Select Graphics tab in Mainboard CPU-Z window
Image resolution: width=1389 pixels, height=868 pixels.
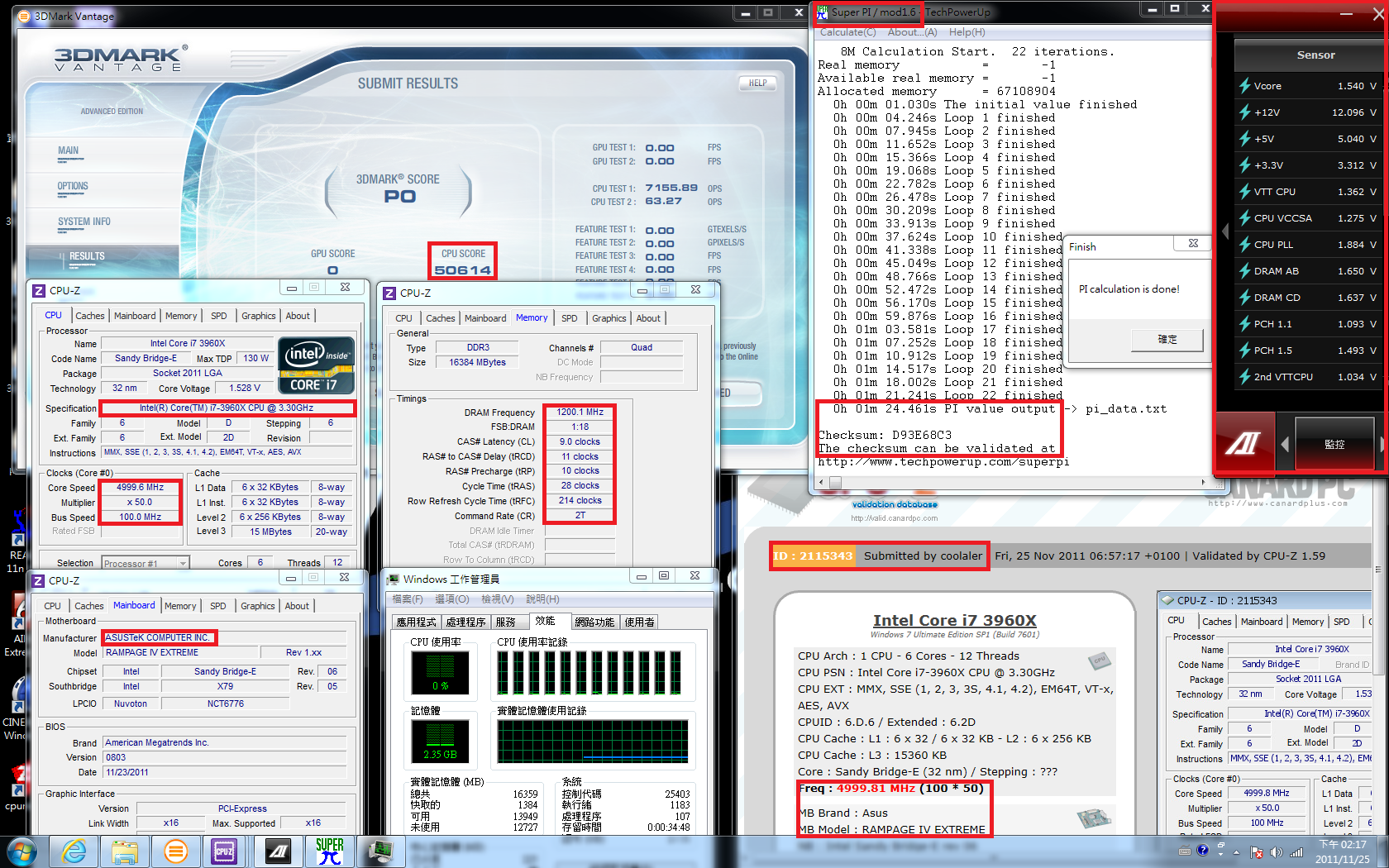(257, 606)
